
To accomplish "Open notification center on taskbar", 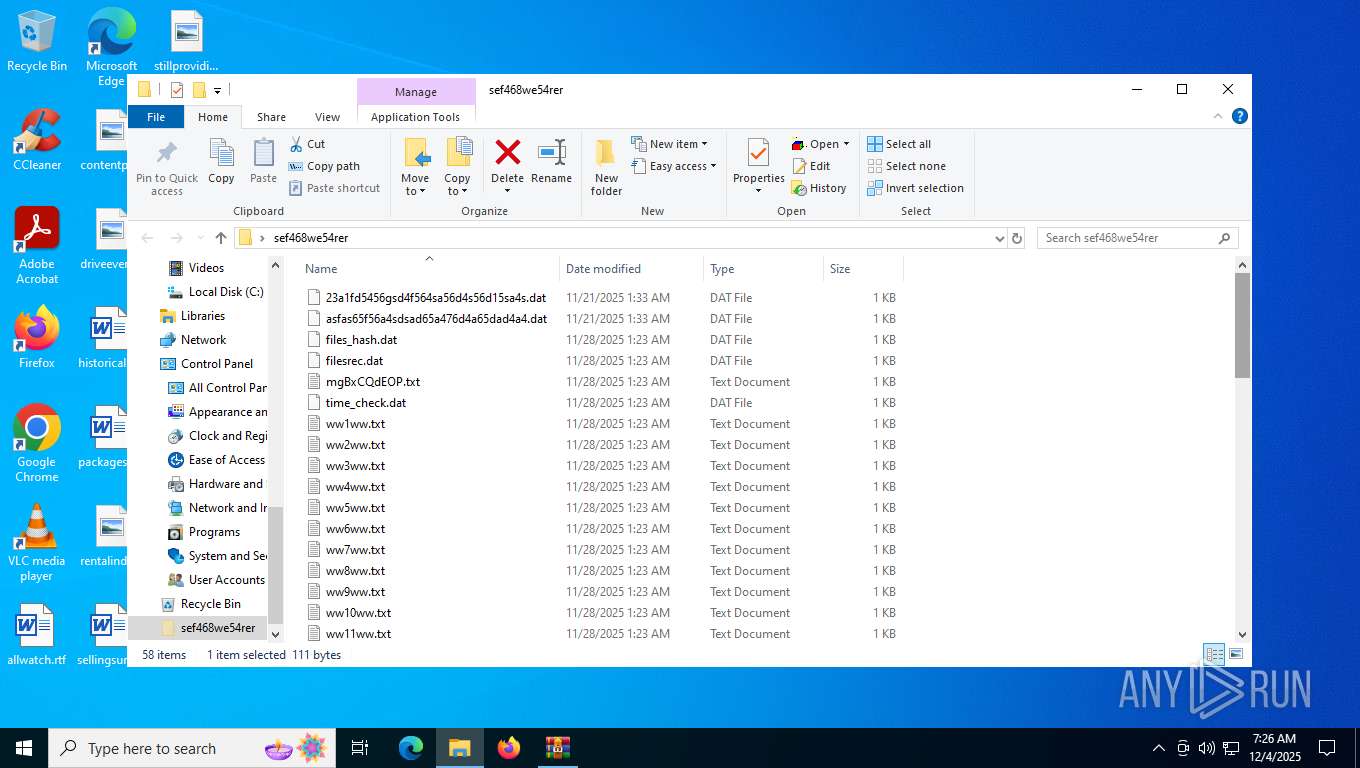I will [1327, 747].
